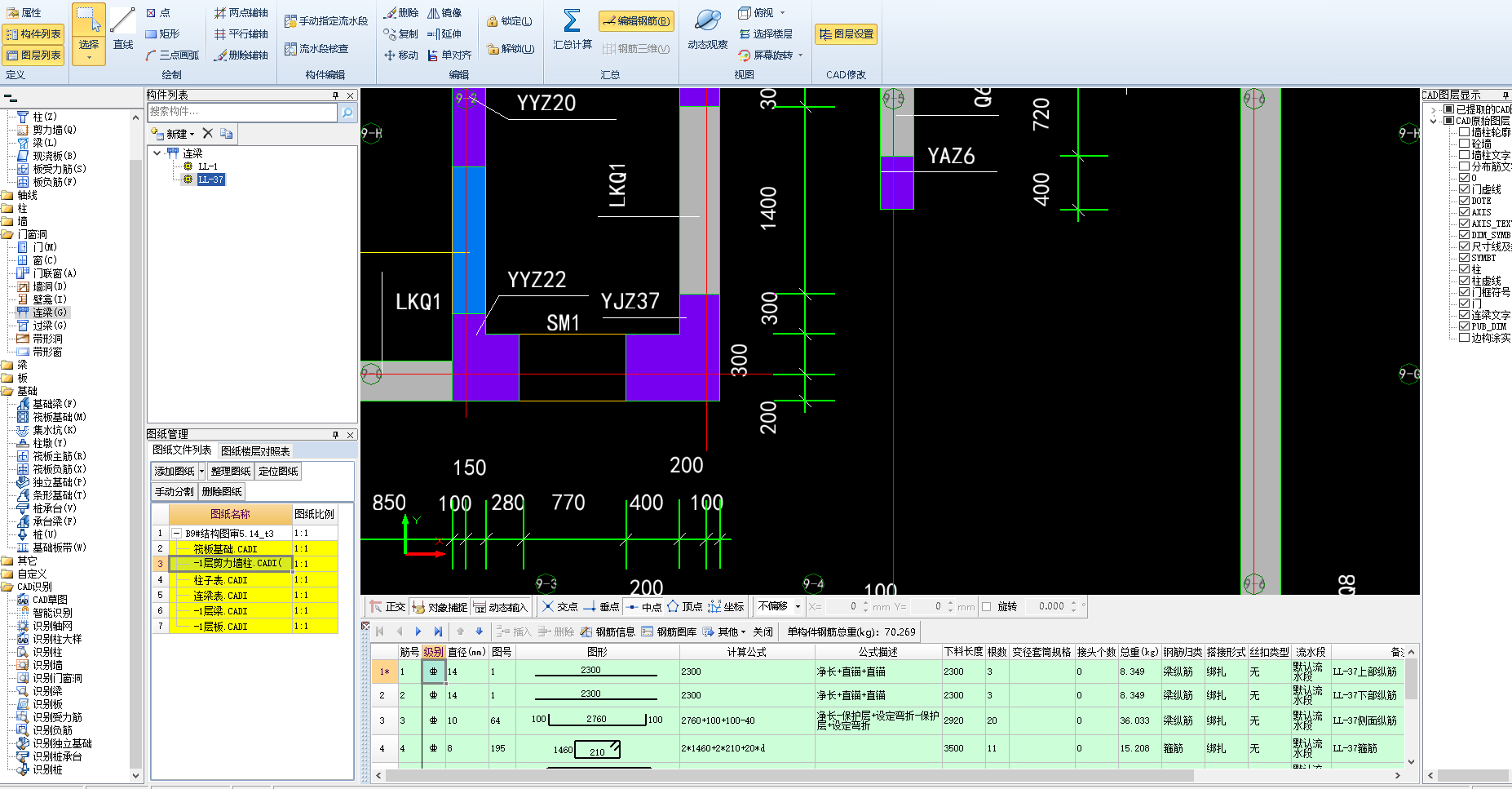This screenshot has width=1512, height=789.
Task: Enable the 旋转 checkbox
Action: (x=987, y=607)
